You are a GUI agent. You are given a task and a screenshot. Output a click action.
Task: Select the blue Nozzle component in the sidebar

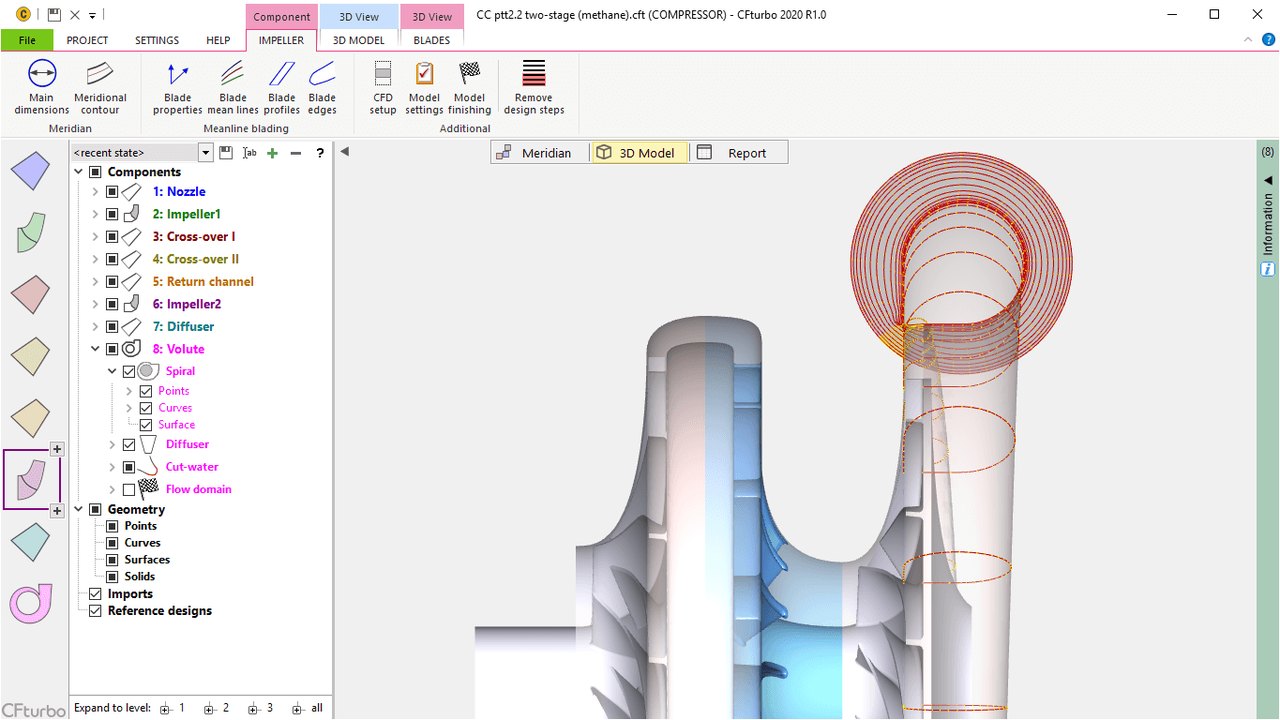click(31, 171)
